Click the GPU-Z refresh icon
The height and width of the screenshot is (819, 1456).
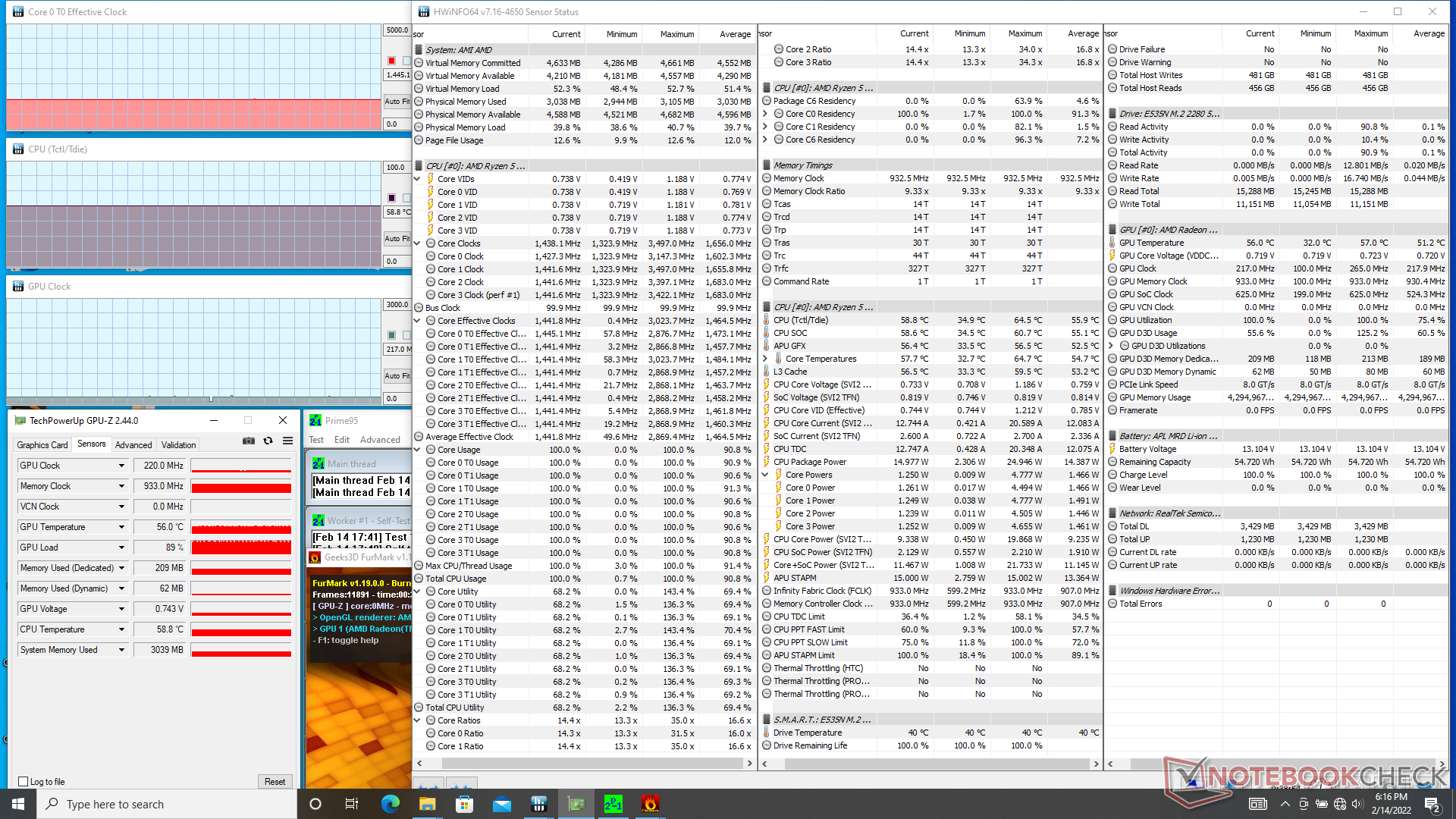268,441
